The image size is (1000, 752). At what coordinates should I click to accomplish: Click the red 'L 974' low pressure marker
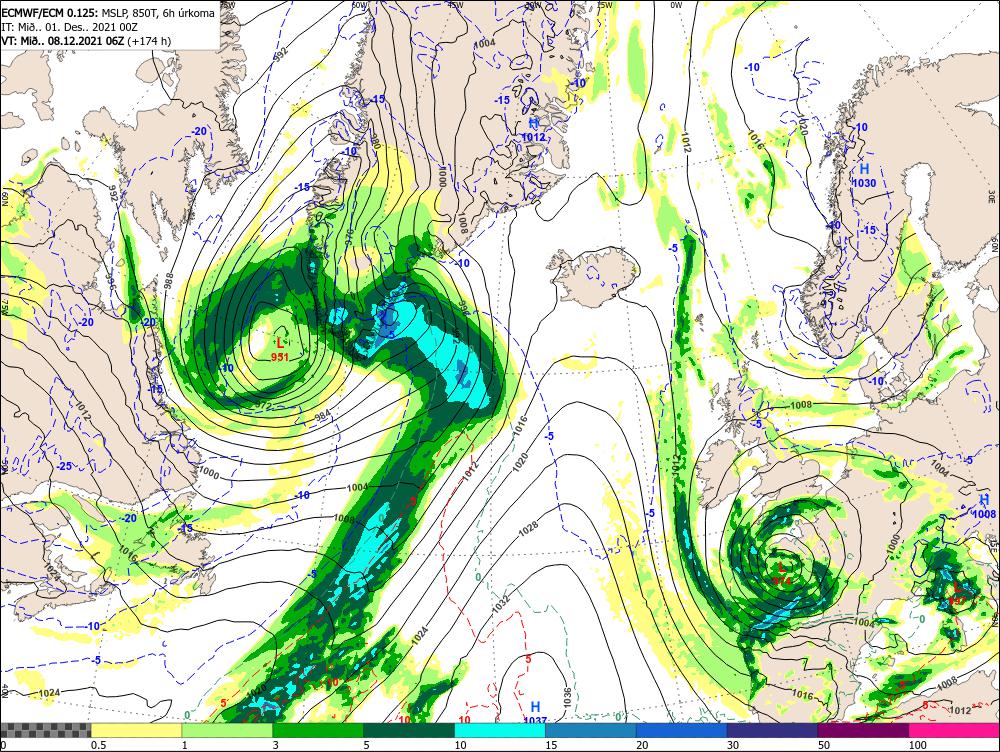coord(782,574)
